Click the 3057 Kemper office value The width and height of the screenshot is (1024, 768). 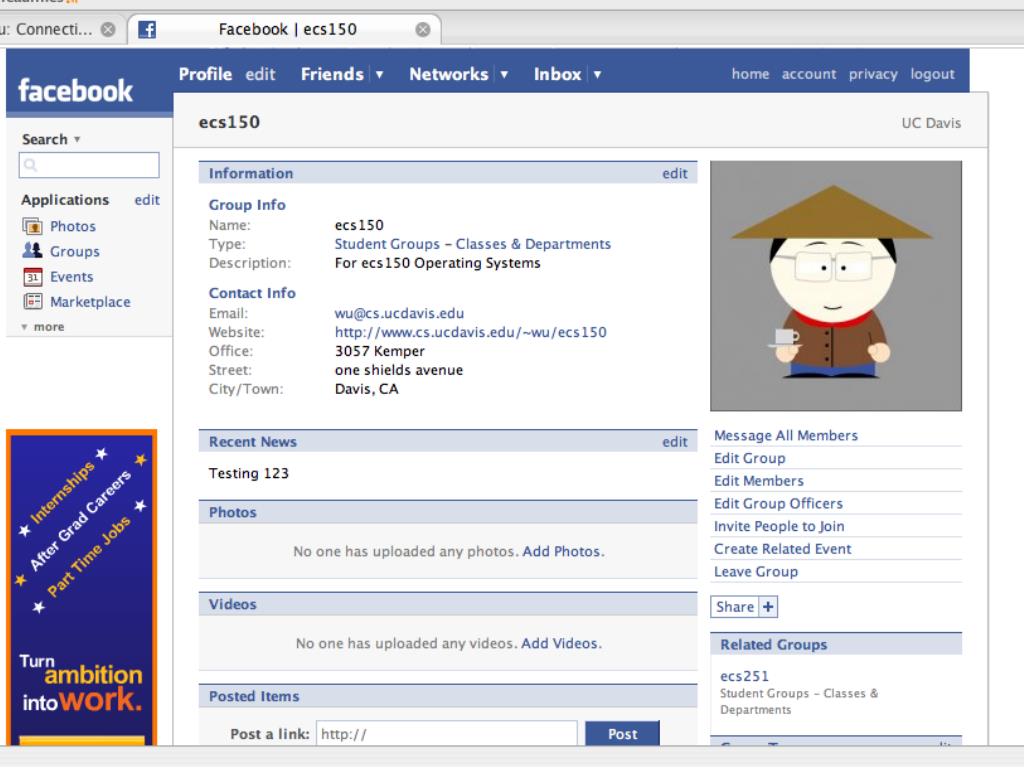379,351
